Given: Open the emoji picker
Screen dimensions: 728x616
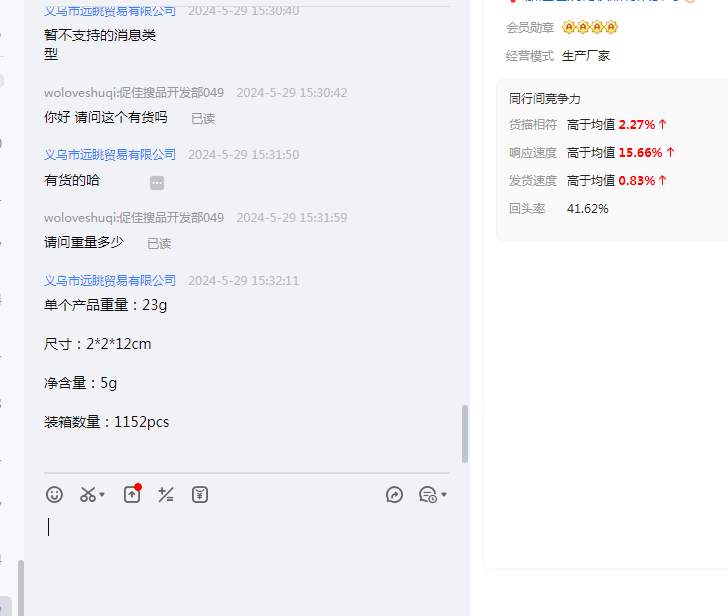Looking at the screenshot, I should [x=54, y=495].
